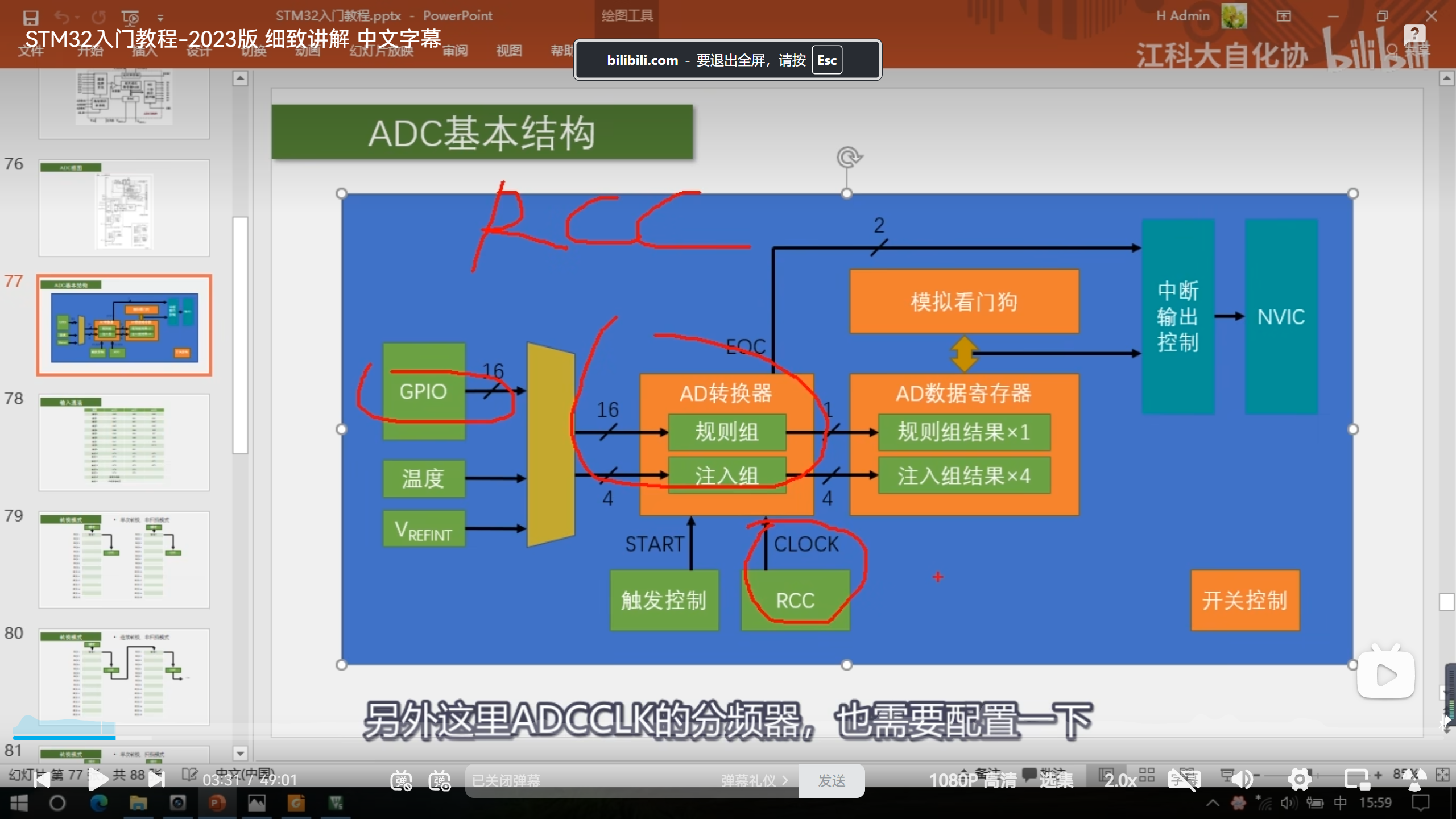Open the 2.0x playback speed menu
The image size is (1456, 819).
tap(1120, 780)
